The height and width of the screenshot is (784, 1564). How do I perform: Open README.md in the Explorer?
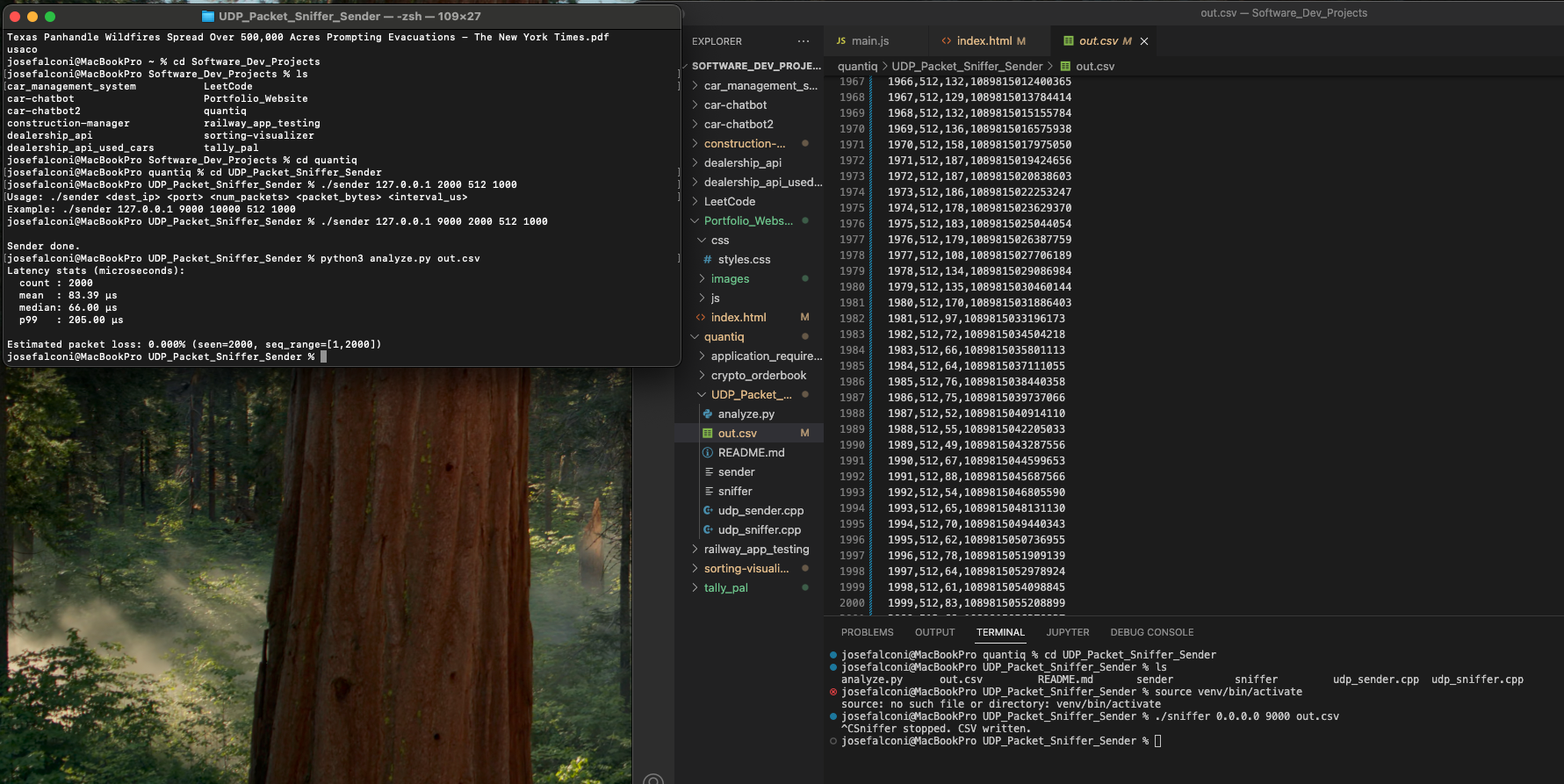coord(751,452)
